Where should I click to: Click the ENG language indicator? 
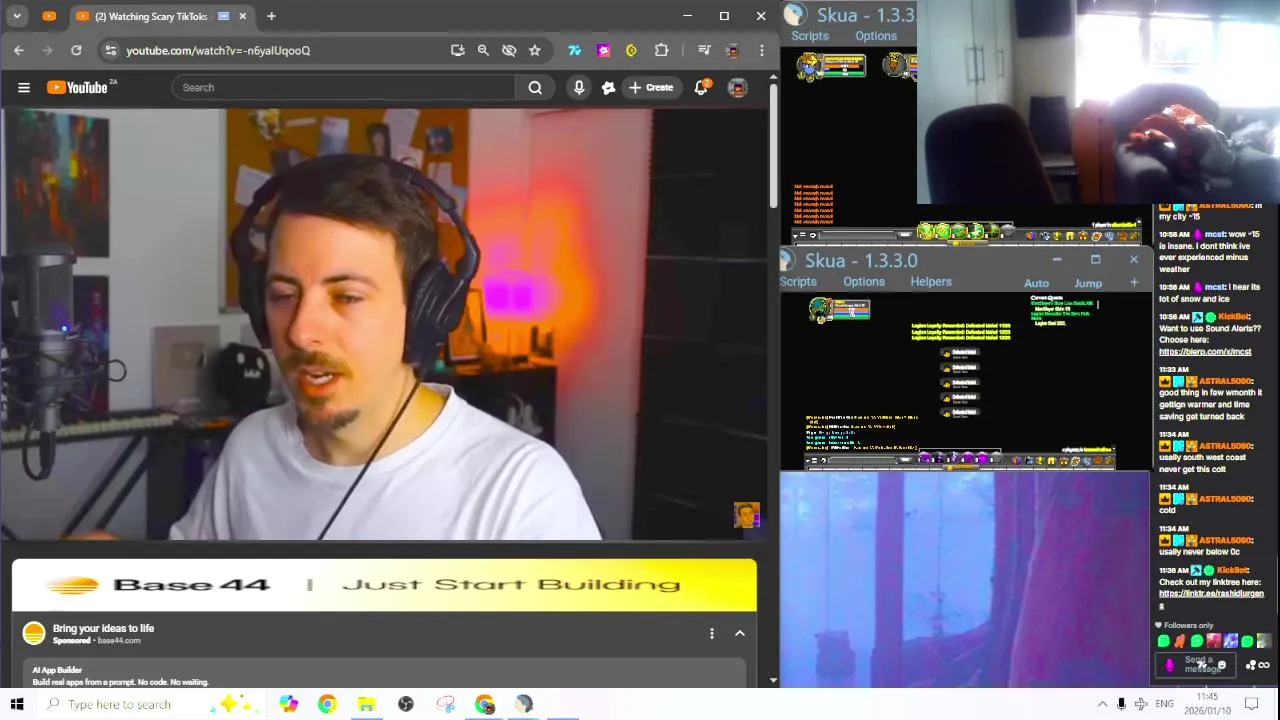click(x=1164, y=704)
